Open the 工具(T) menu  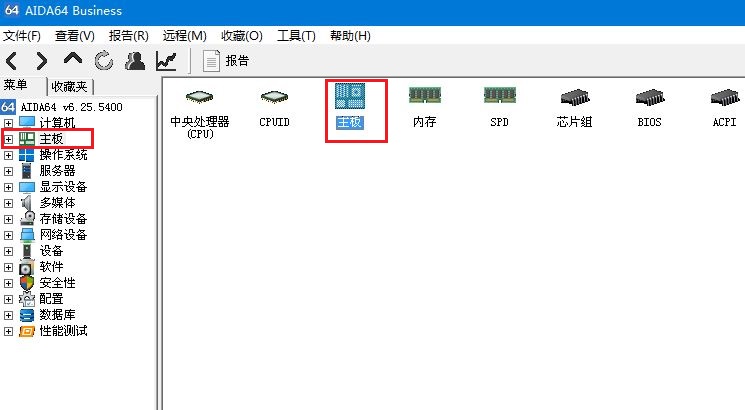296,36
